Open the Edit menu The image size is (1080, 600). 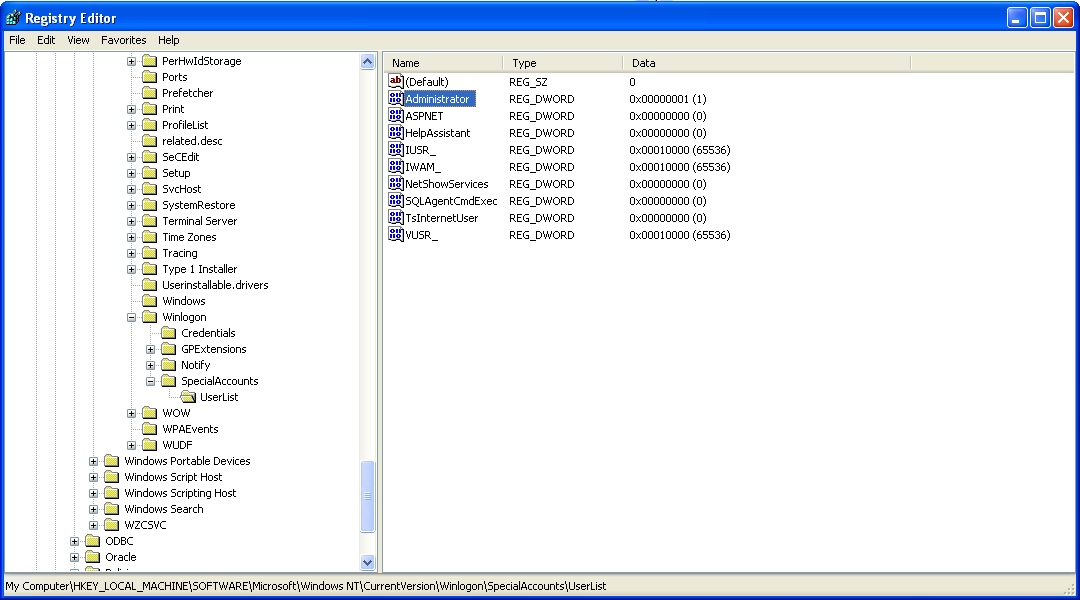(46, 40)
